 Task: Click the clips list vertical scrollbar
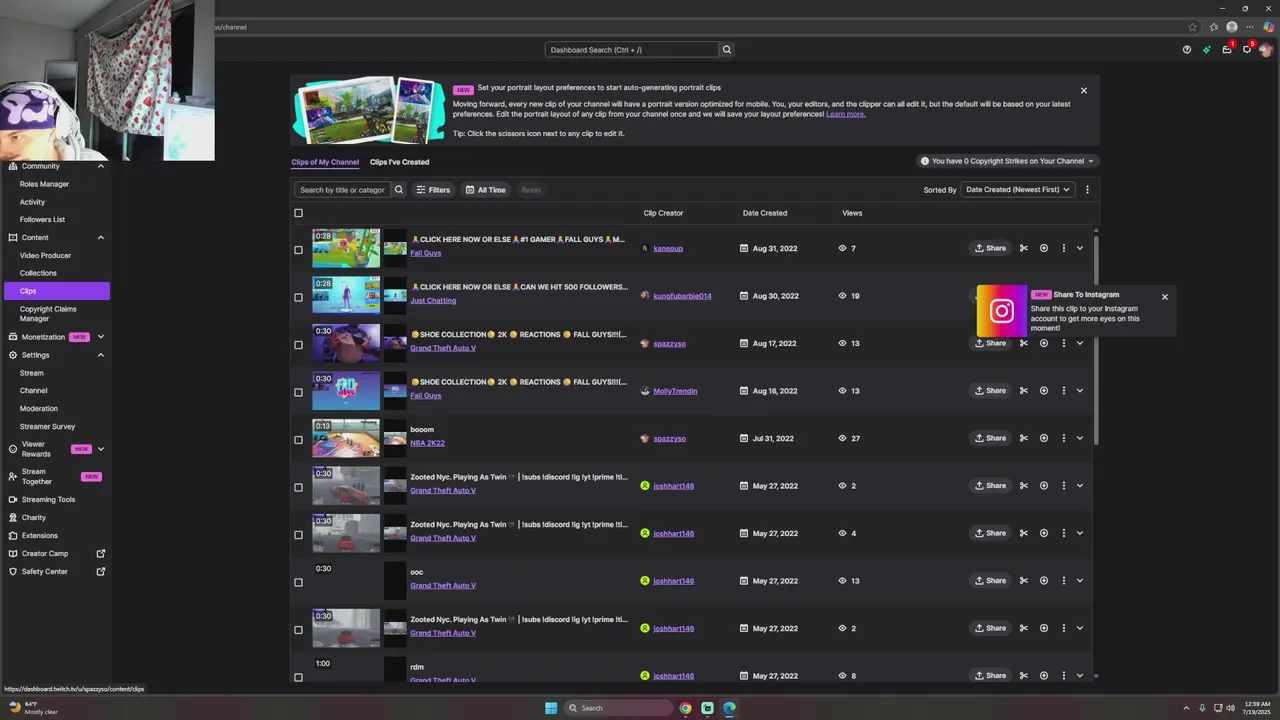tap(1096, 340)
